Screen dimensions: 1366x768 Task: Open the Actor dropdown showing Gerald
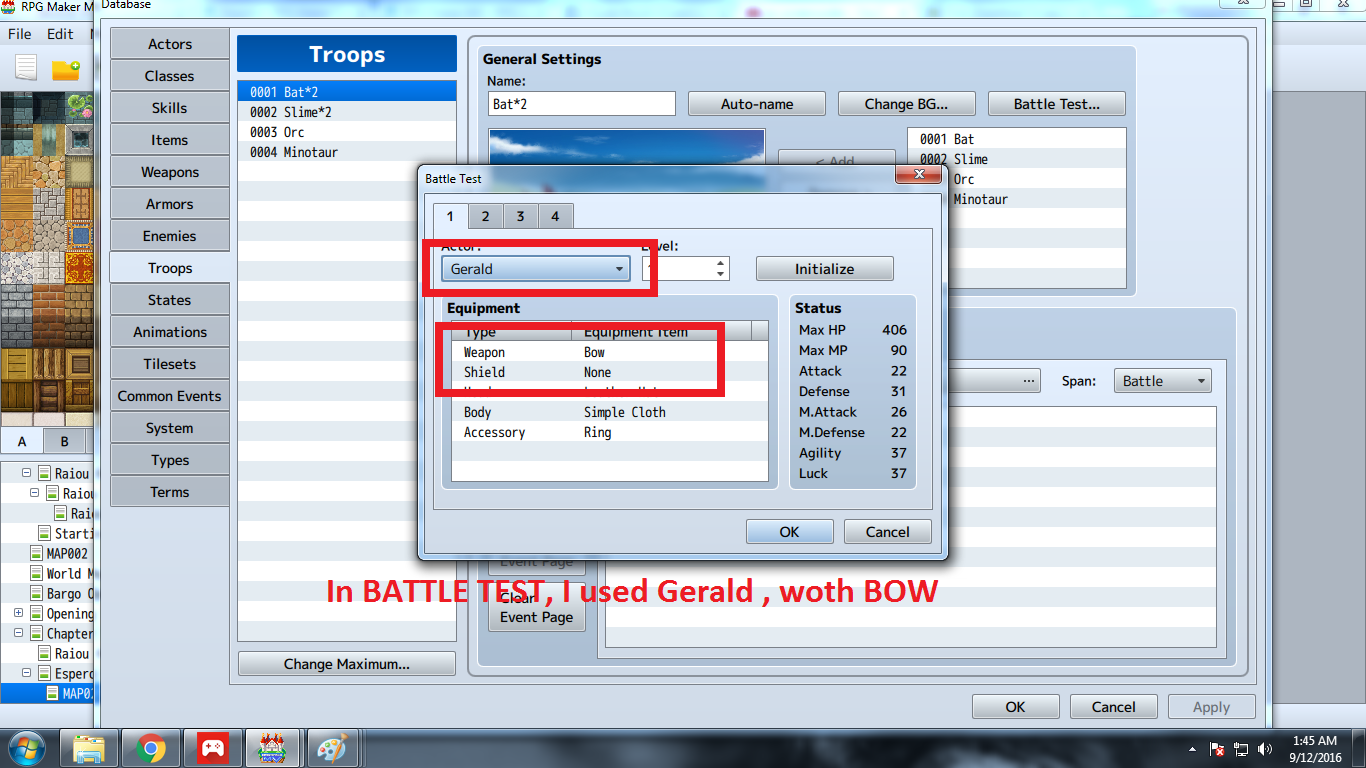pyautogui.click(x=536, y=269)
